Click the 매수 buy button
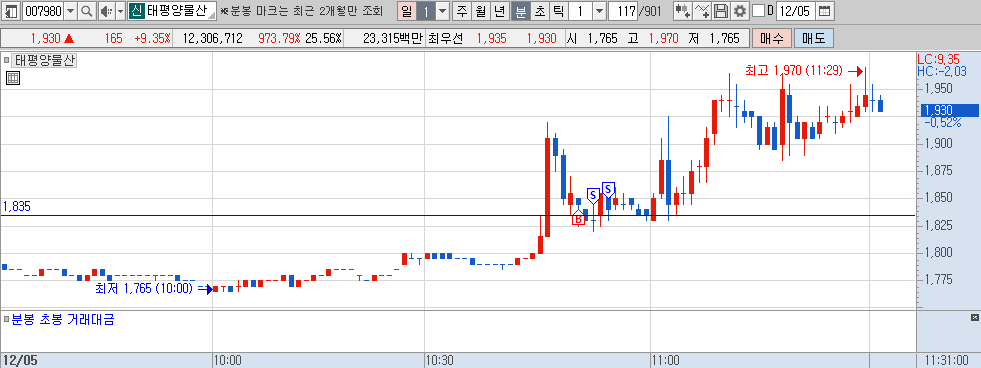Screen dimensions: 981x368 click(x=771, y=38)
